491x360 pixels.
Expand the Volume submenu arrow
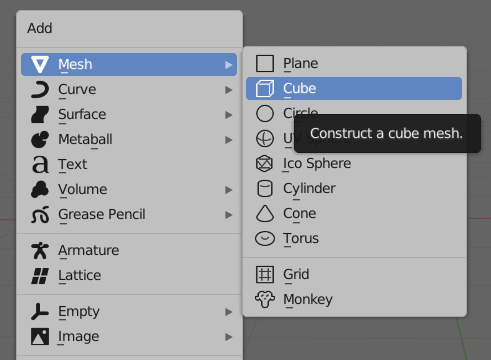[228, 190]
